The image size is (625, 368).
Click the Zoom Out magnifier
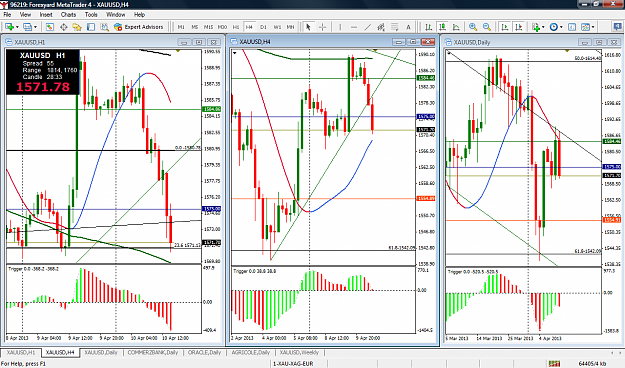click(487, 27)
